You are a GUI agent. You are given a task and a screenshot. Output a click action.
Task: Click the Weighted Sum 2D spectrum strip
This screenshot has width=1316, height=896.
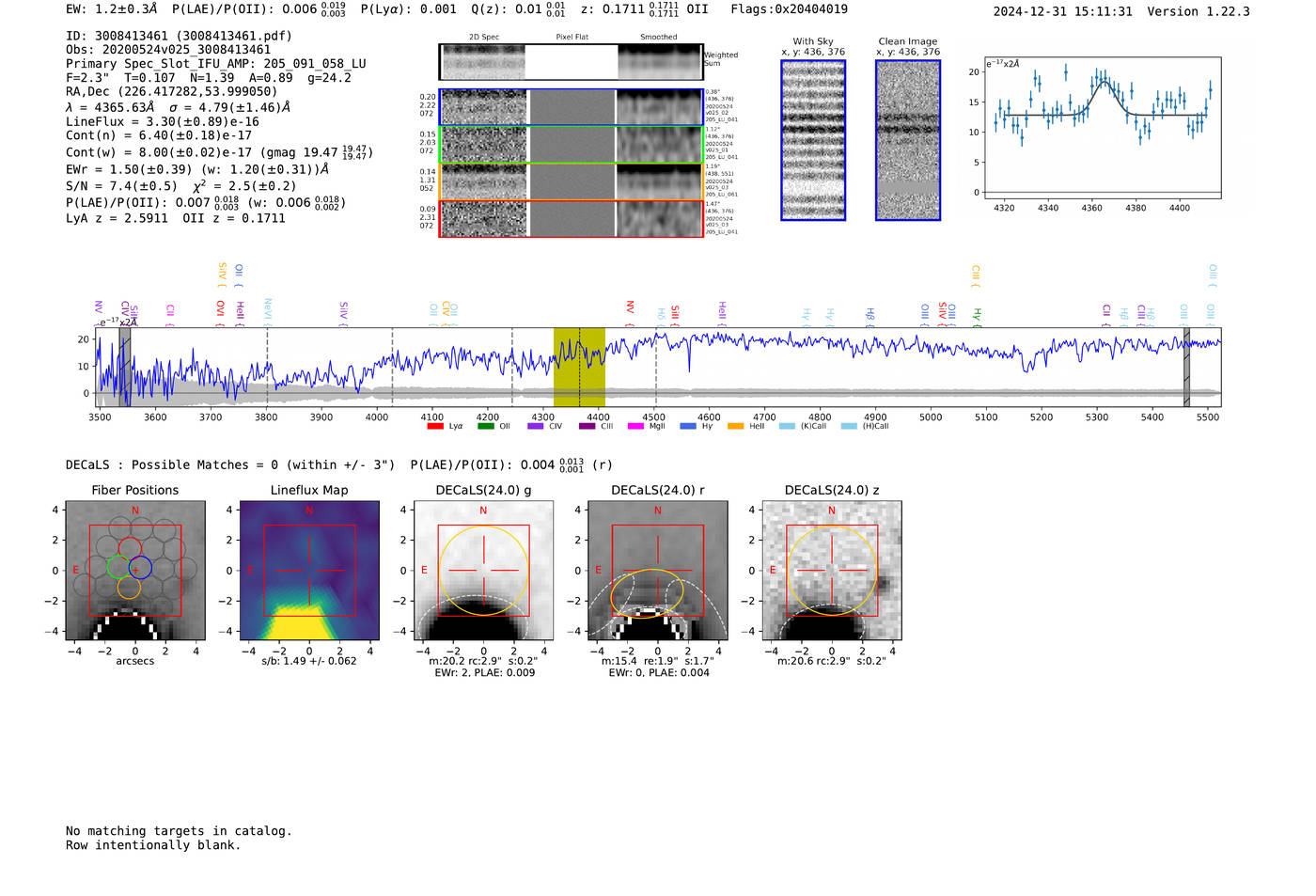coord(571,62)
